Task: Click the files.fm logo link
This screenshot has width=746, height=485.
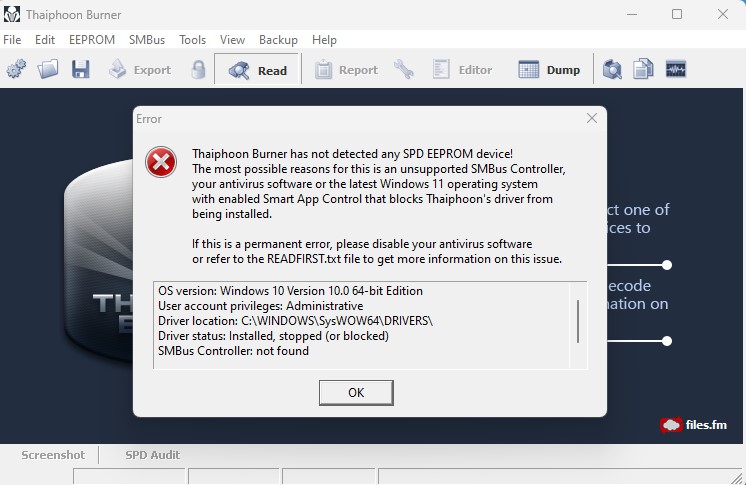Action: click(x=694, y=425)
